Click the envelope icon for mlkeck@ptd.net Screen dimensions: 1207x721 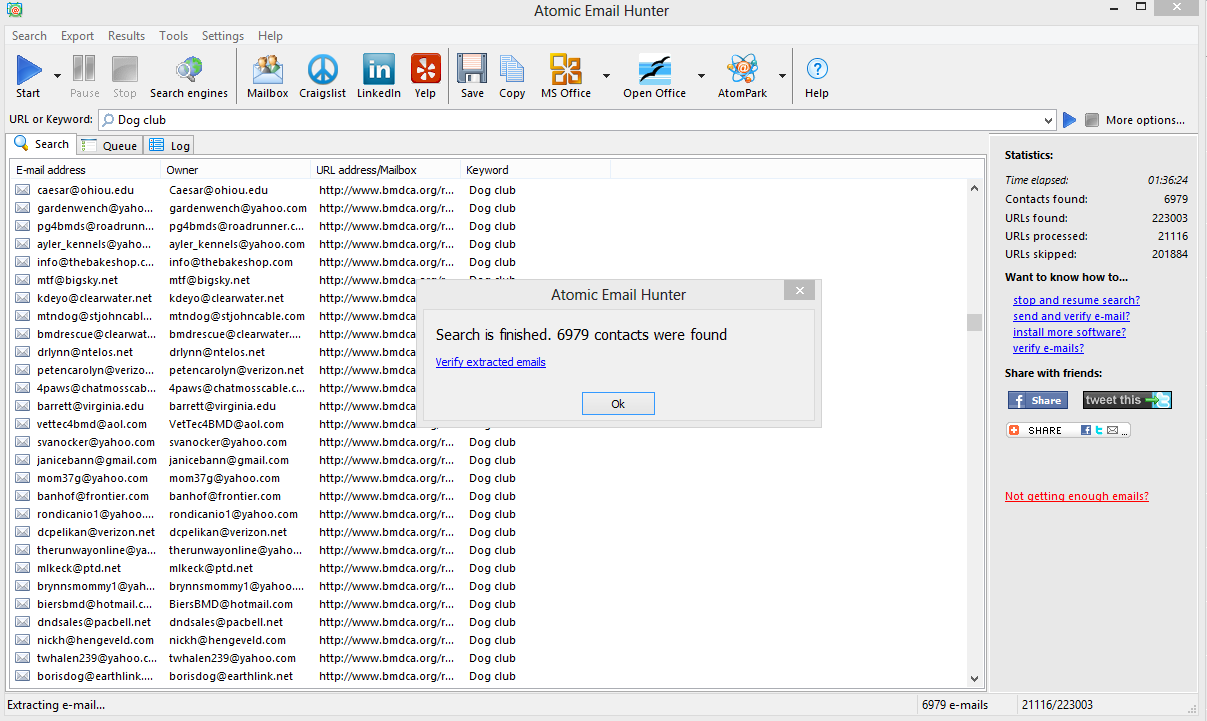click(x=23, y=568)
